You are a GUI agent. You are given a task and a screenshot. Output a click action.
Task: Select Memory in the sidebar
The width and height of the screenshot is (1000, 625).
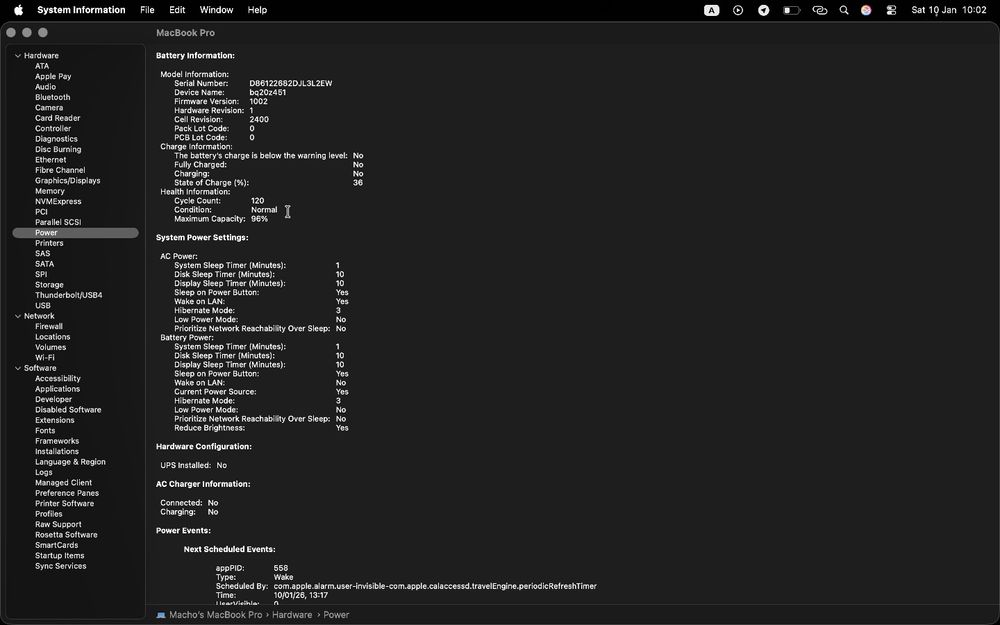[50, 191]
